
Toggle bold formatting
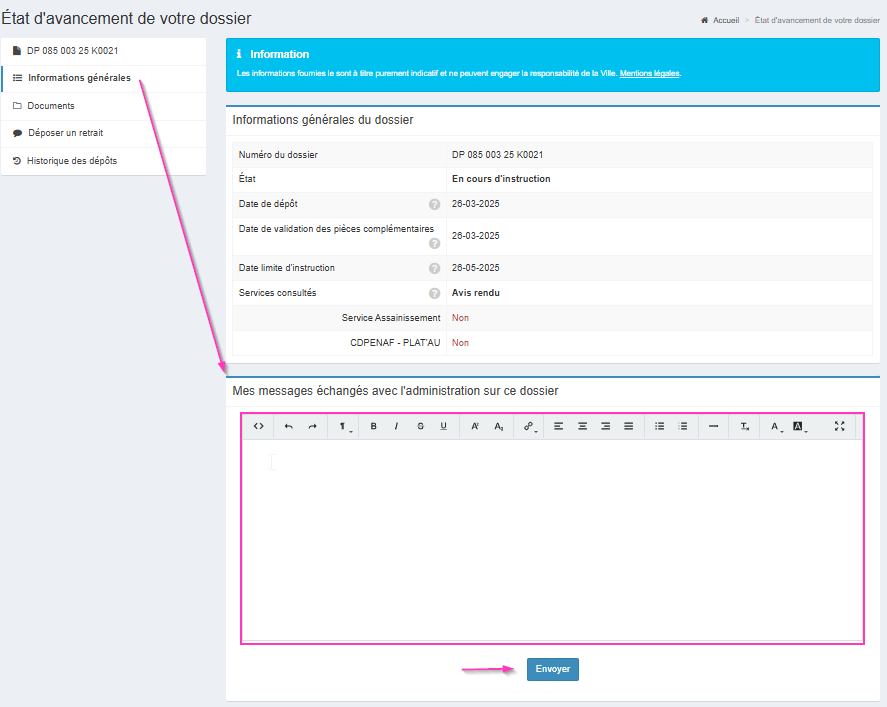click(374, 426)
